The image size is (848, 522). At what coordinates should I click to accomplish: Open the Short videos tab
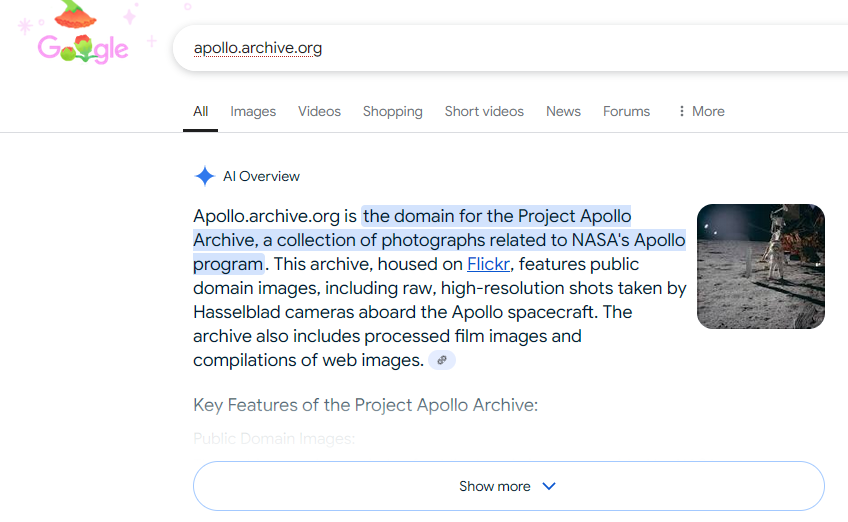tap(484, 111)
